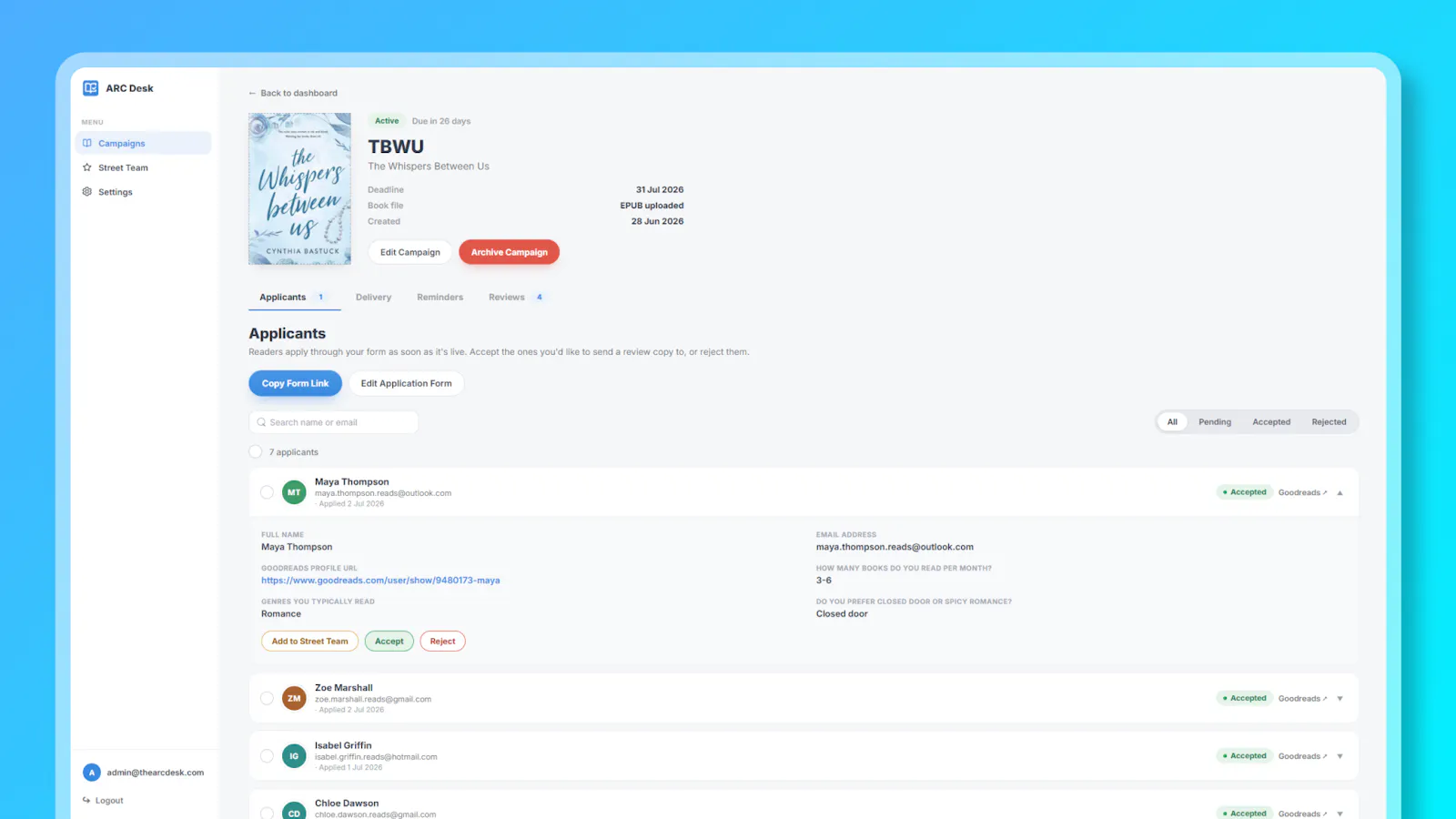Click the Archive Campaign button

click(509, 252)
